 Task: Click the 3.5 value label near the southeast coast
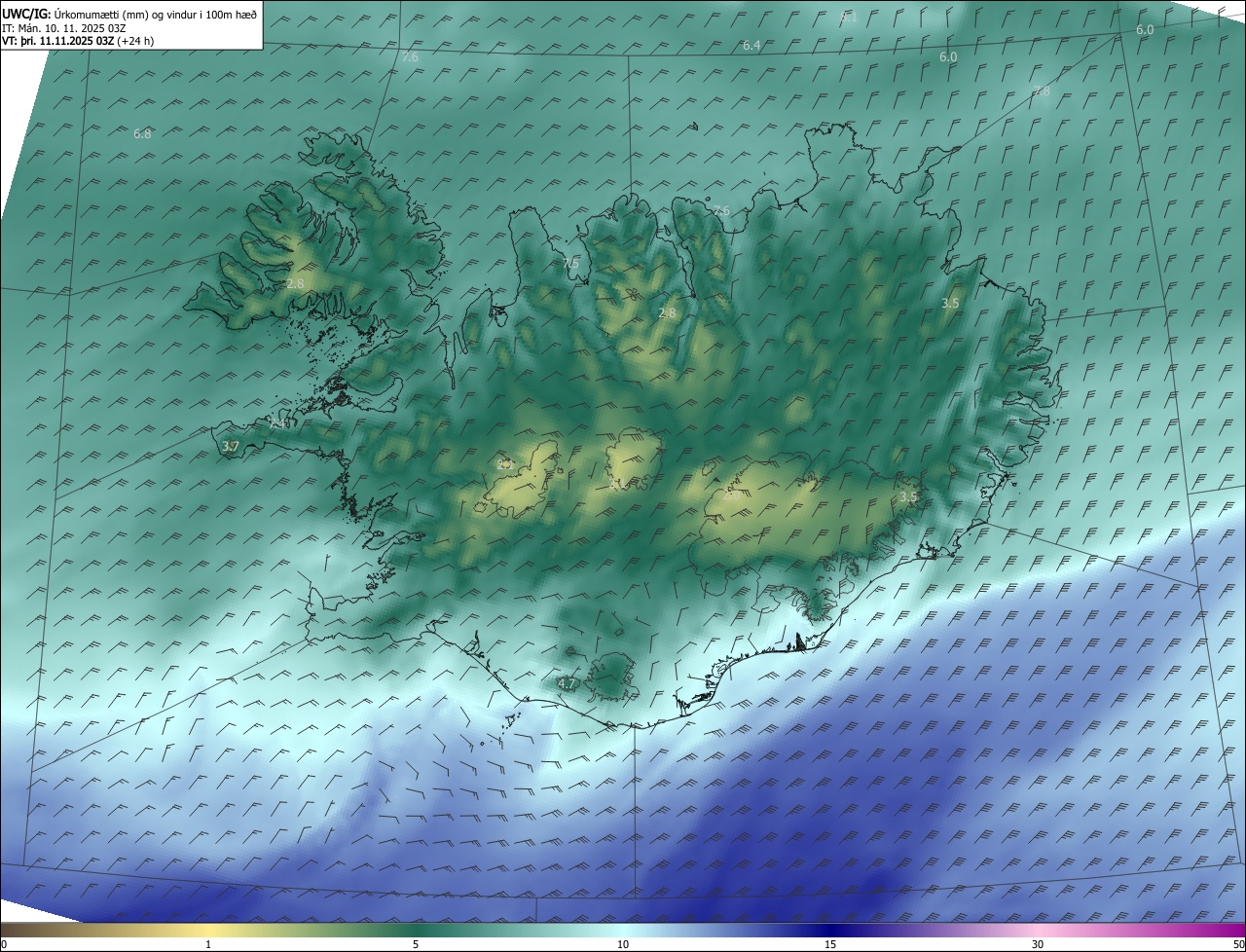click(x=908, y=496)
